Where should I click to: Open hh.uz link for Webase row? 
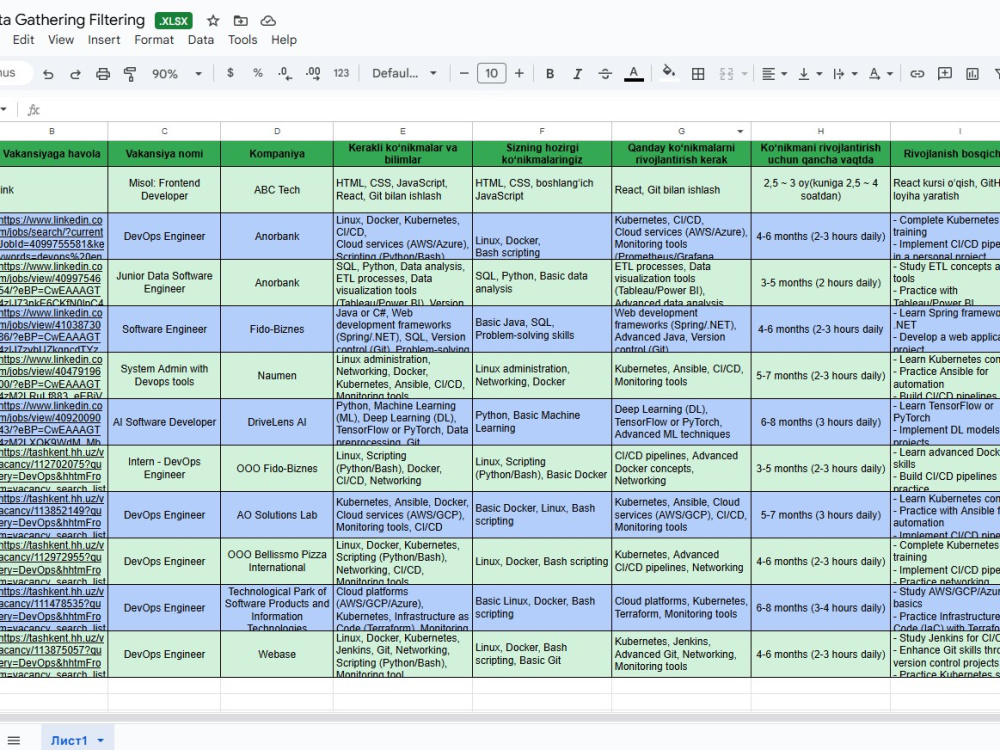[52, 656]
